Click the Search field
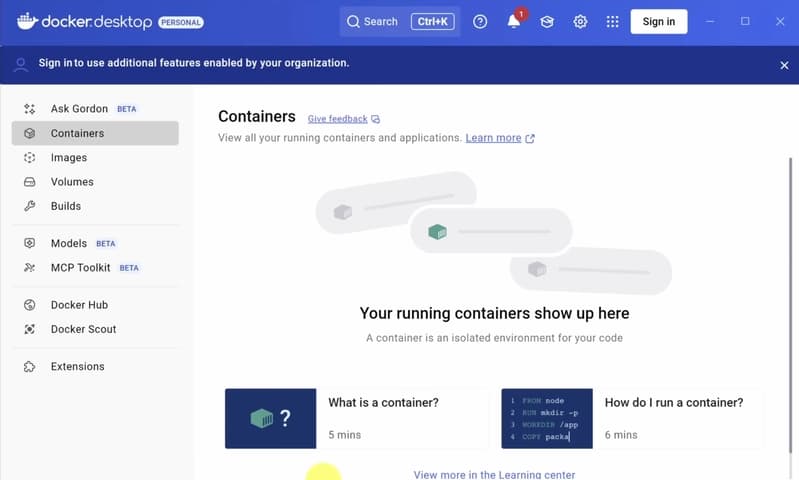This screenshot has width=799, height=480. [x=400, y=21]
